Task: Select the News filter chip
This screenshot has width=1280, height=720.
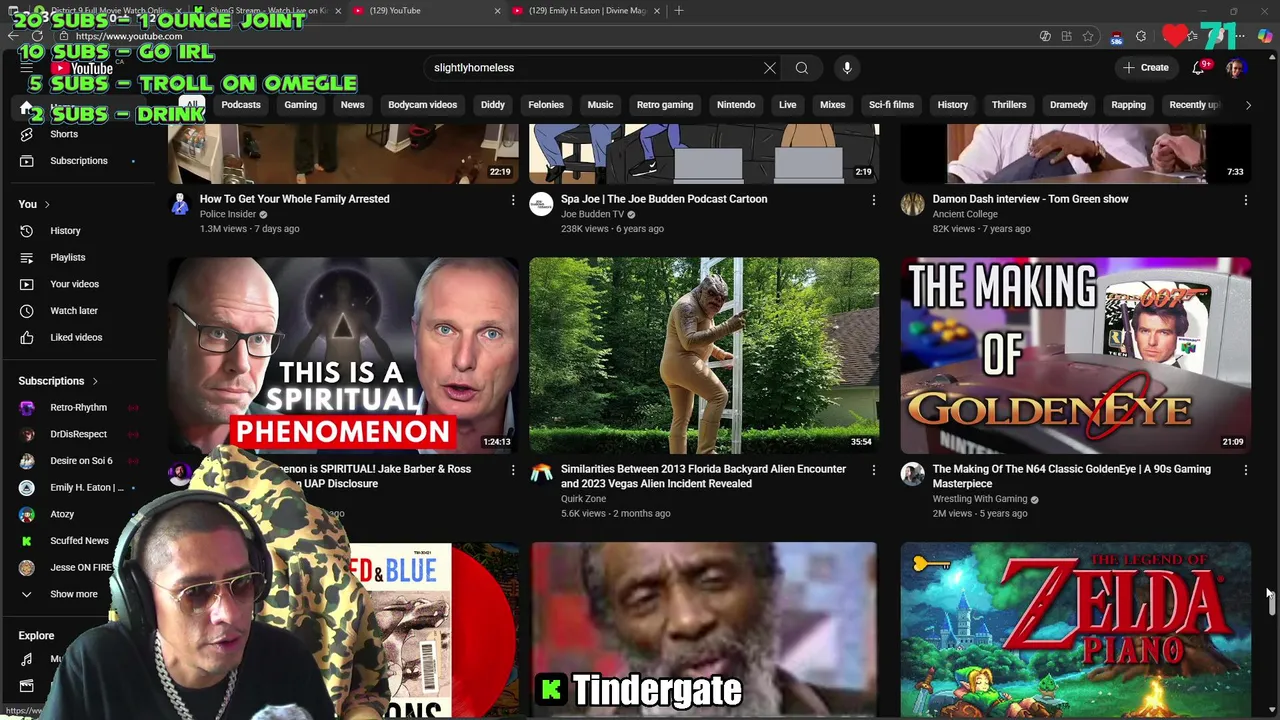Action: point(352,105)
